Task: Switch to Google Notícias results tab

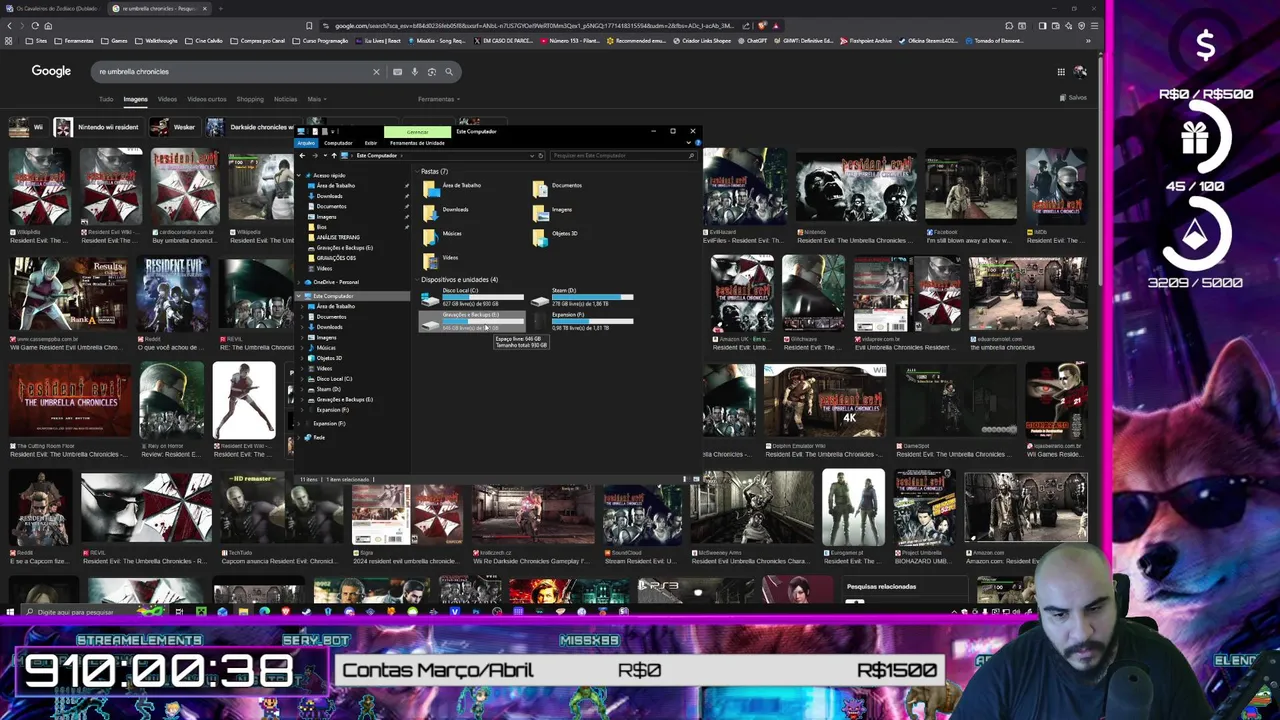Action: pos(285,99)
